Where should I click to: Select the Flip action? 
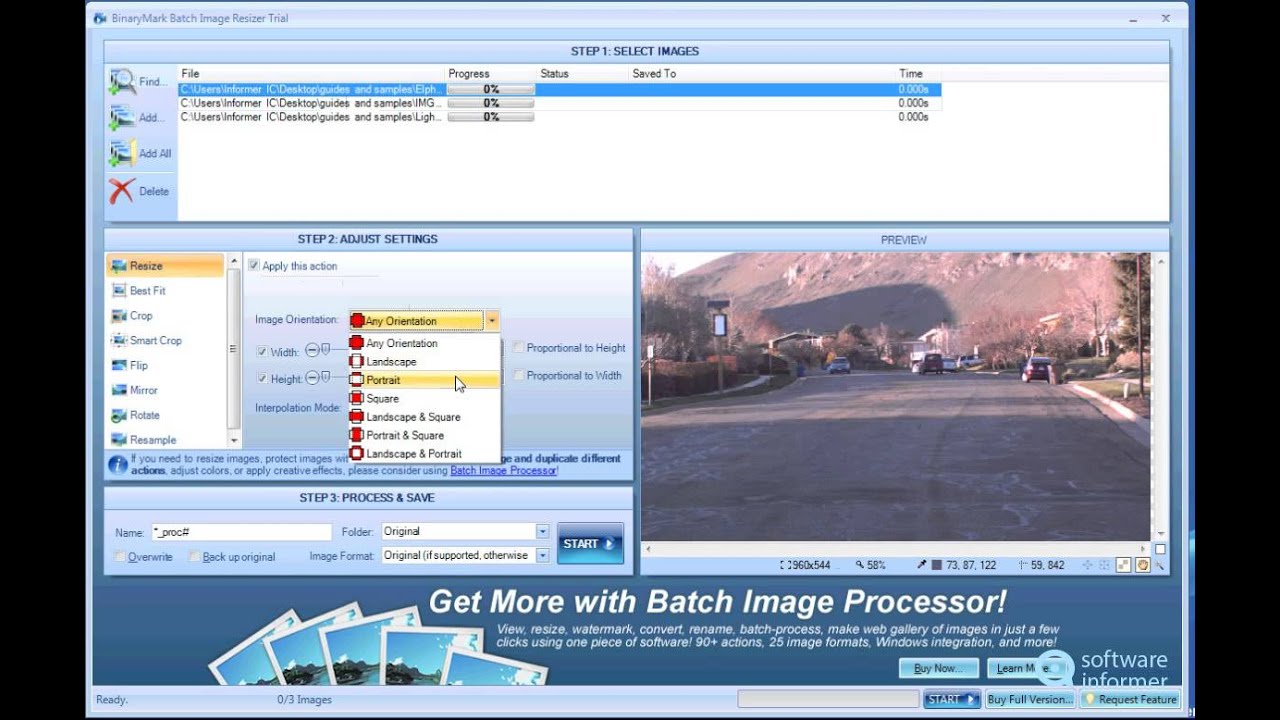[165, 366]
